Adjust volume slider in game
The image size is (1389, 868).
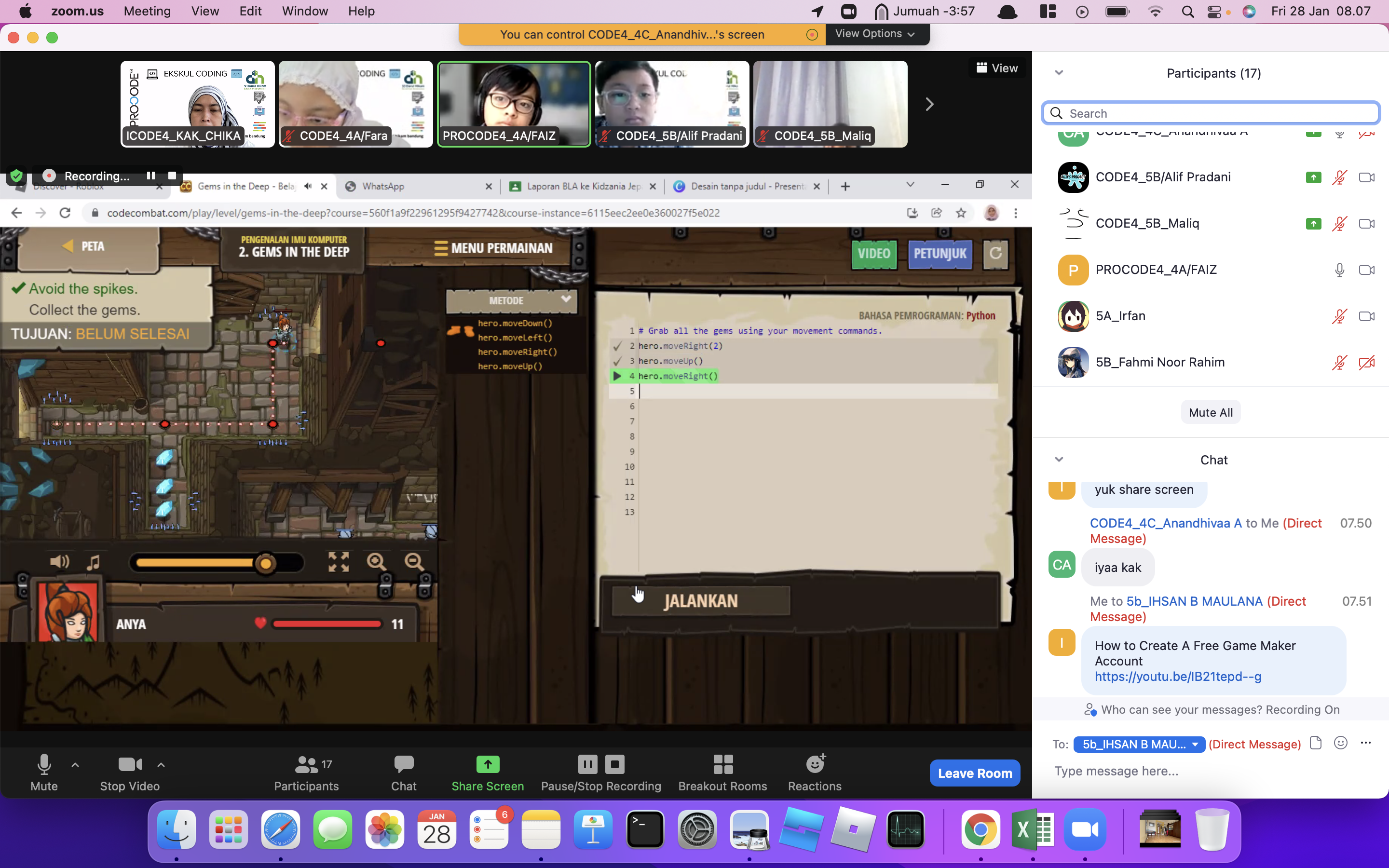coord(265,562)
